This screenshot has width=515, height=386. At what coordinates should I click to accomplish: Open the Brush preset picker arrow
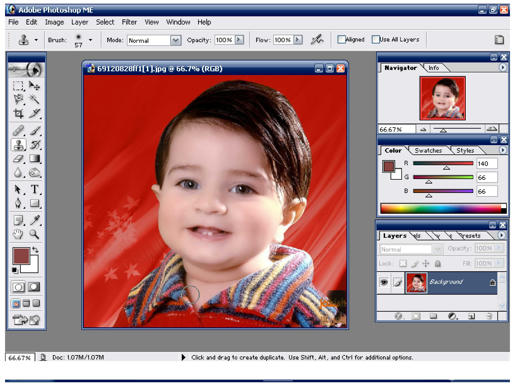pyautogui.click(x=90, y=40)
